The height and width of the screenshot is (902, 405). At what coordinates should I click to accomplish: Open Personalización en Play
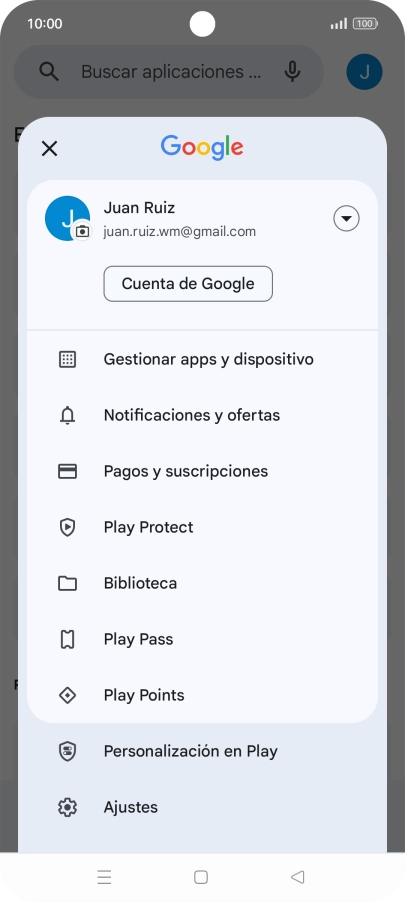[x=202, y=751]
